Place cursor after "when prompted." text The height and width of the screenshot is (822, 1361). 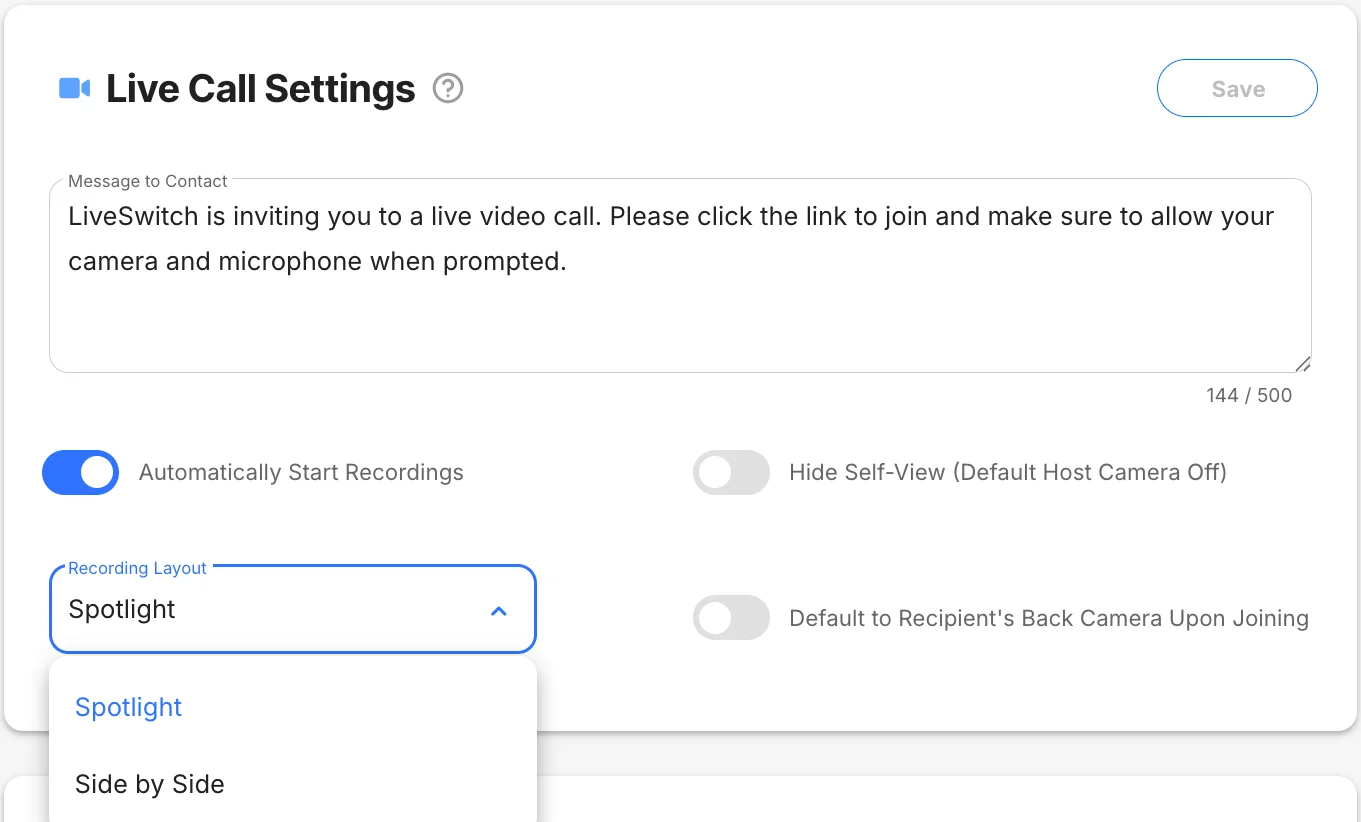[568, 262]
